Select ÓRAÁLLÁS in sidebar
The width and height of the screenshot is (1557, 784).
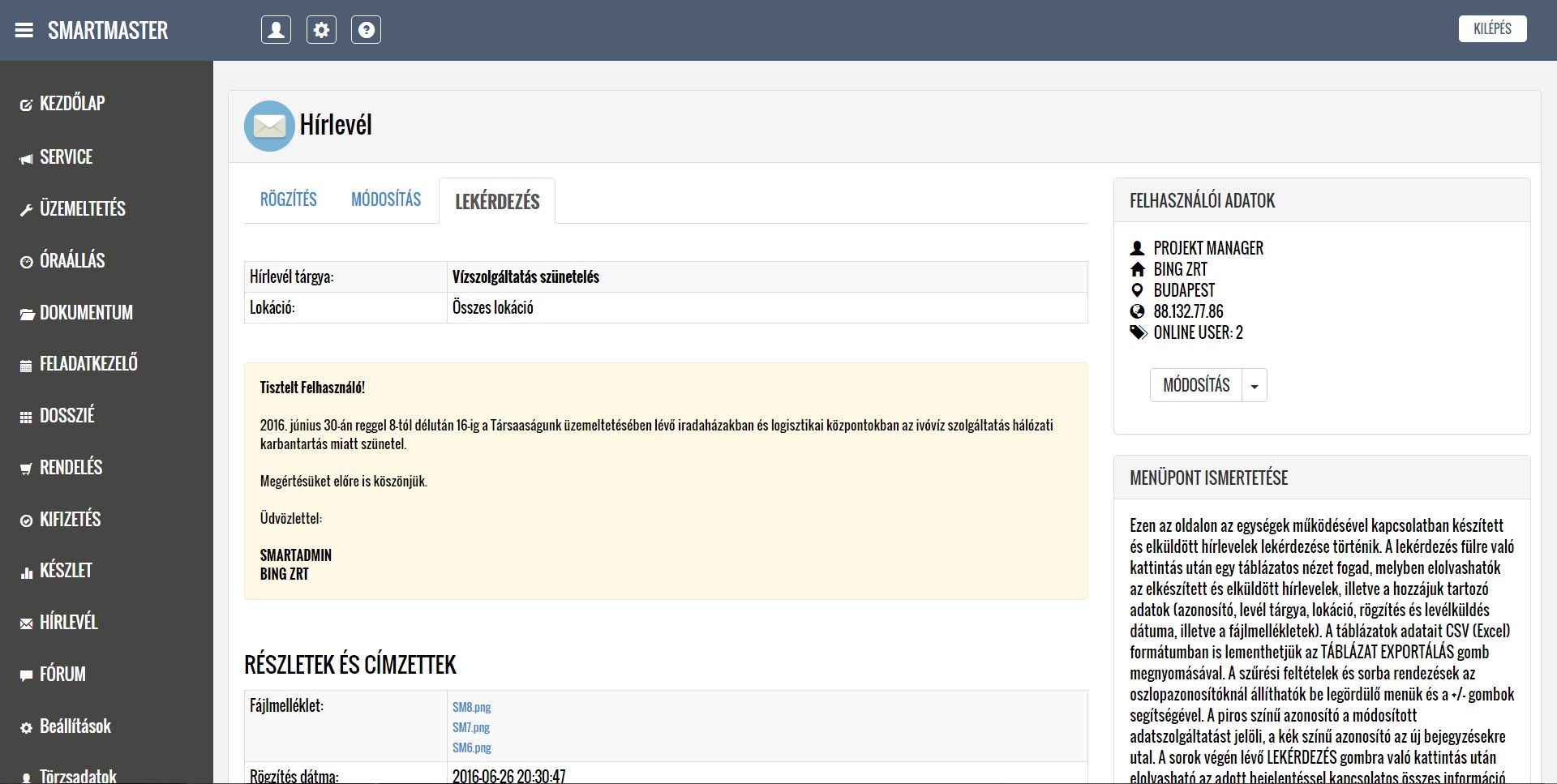72,261
